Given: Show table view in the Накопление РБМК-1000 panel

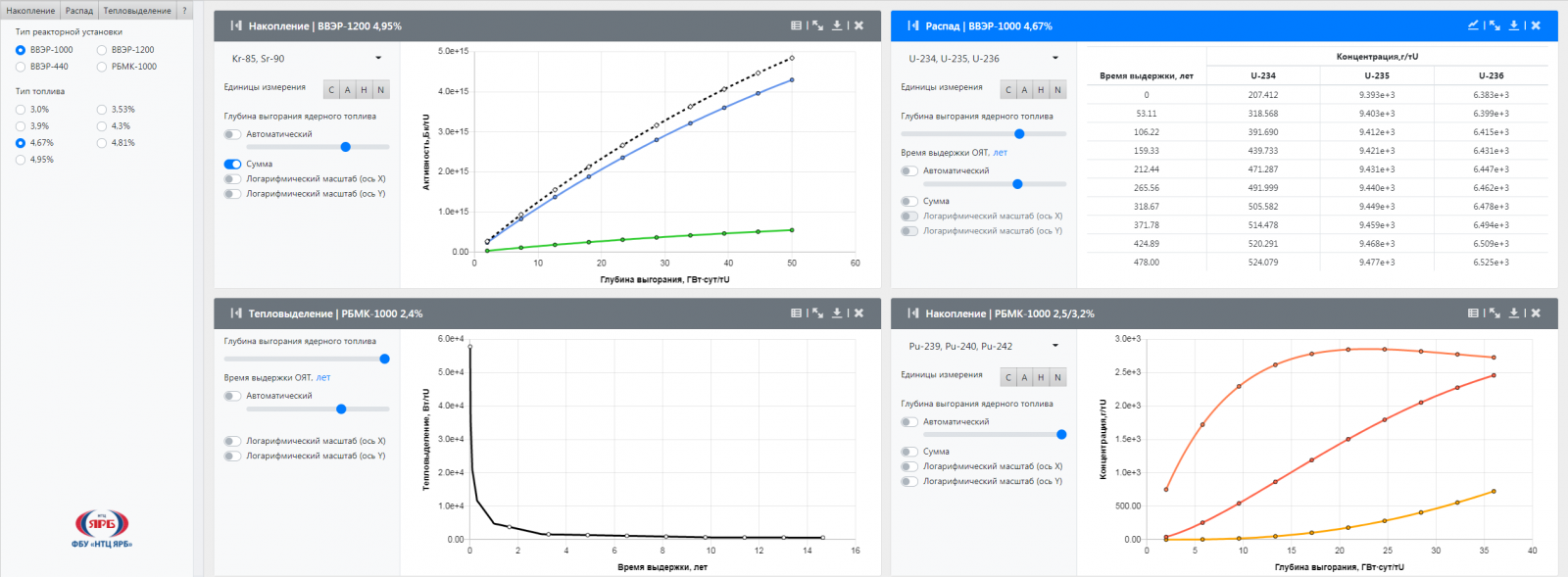Looking at the screenshot, I should pos(1473,313).
